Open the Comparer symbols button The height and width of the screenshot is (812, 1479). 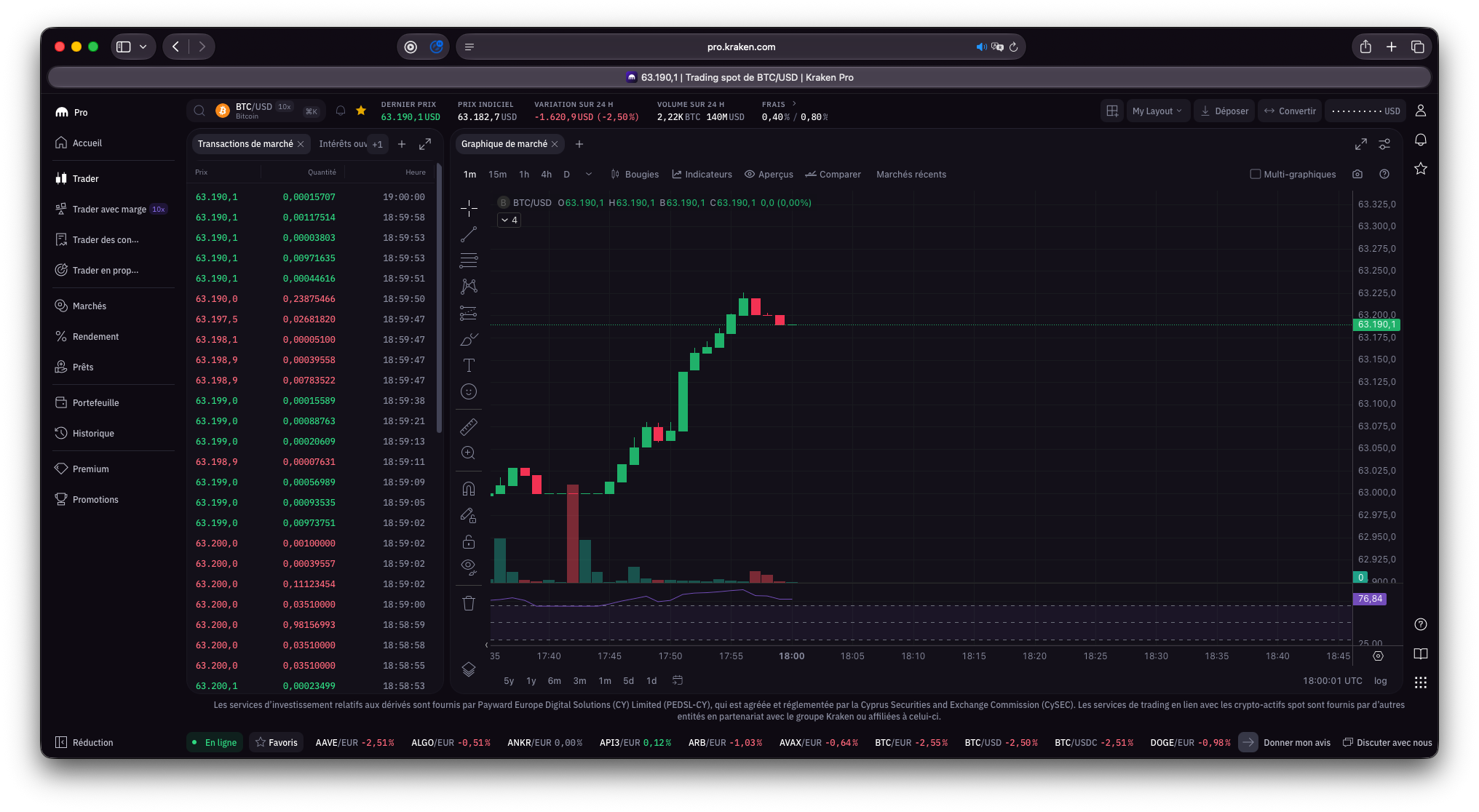(833, 174)
